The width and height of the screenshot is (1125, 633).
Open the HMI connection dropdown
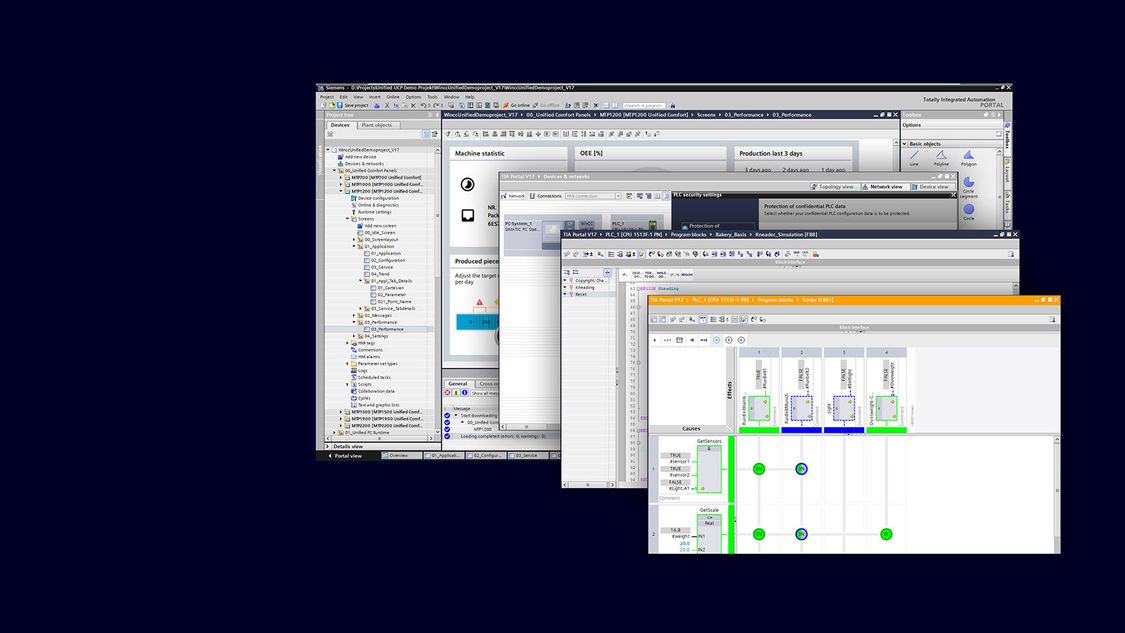pyautogui.click(x=618, y=196)
